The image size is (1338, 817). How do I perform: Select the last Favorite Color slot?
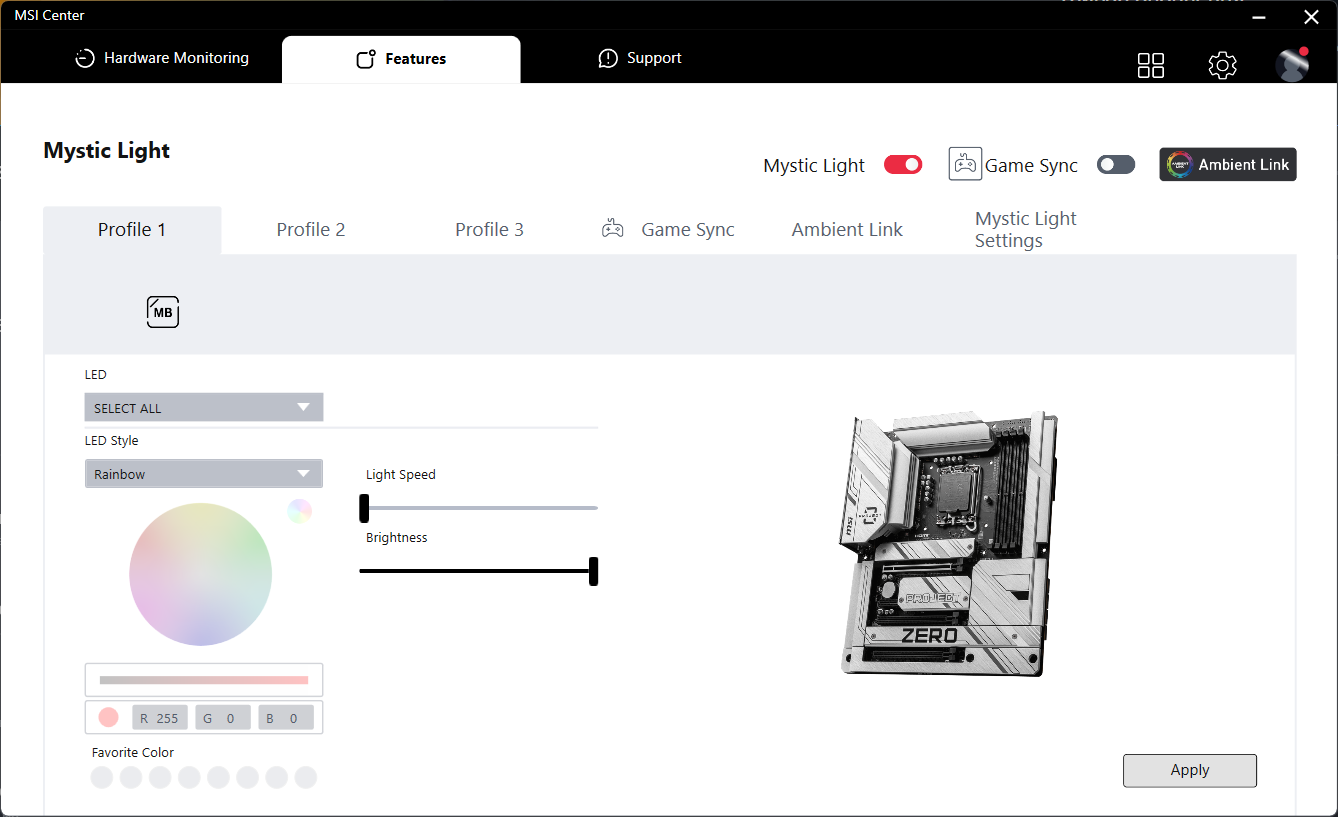pyautogui.click(x=306, y=777)
